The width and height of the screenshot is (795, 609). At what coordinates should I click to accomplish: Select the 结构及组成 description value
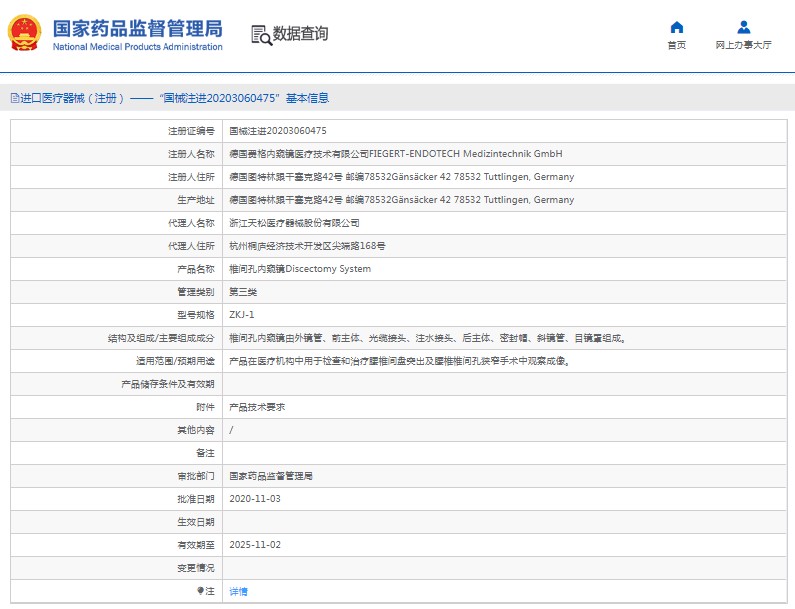pyautogui.click(x=427, y=338)
